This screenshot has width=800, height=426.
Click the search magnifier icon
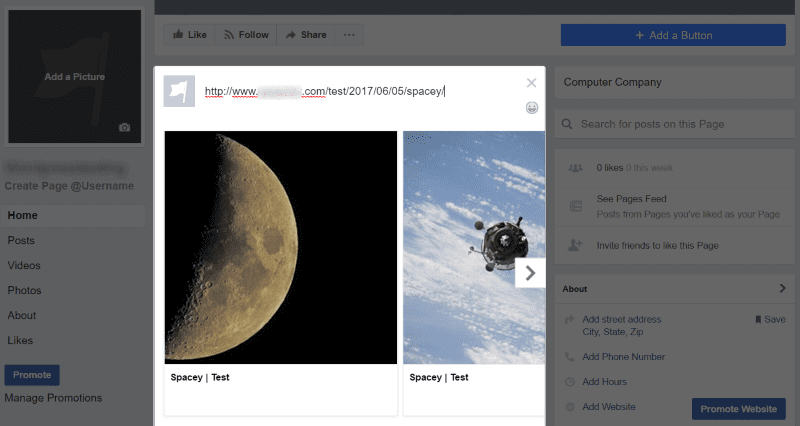567,124
